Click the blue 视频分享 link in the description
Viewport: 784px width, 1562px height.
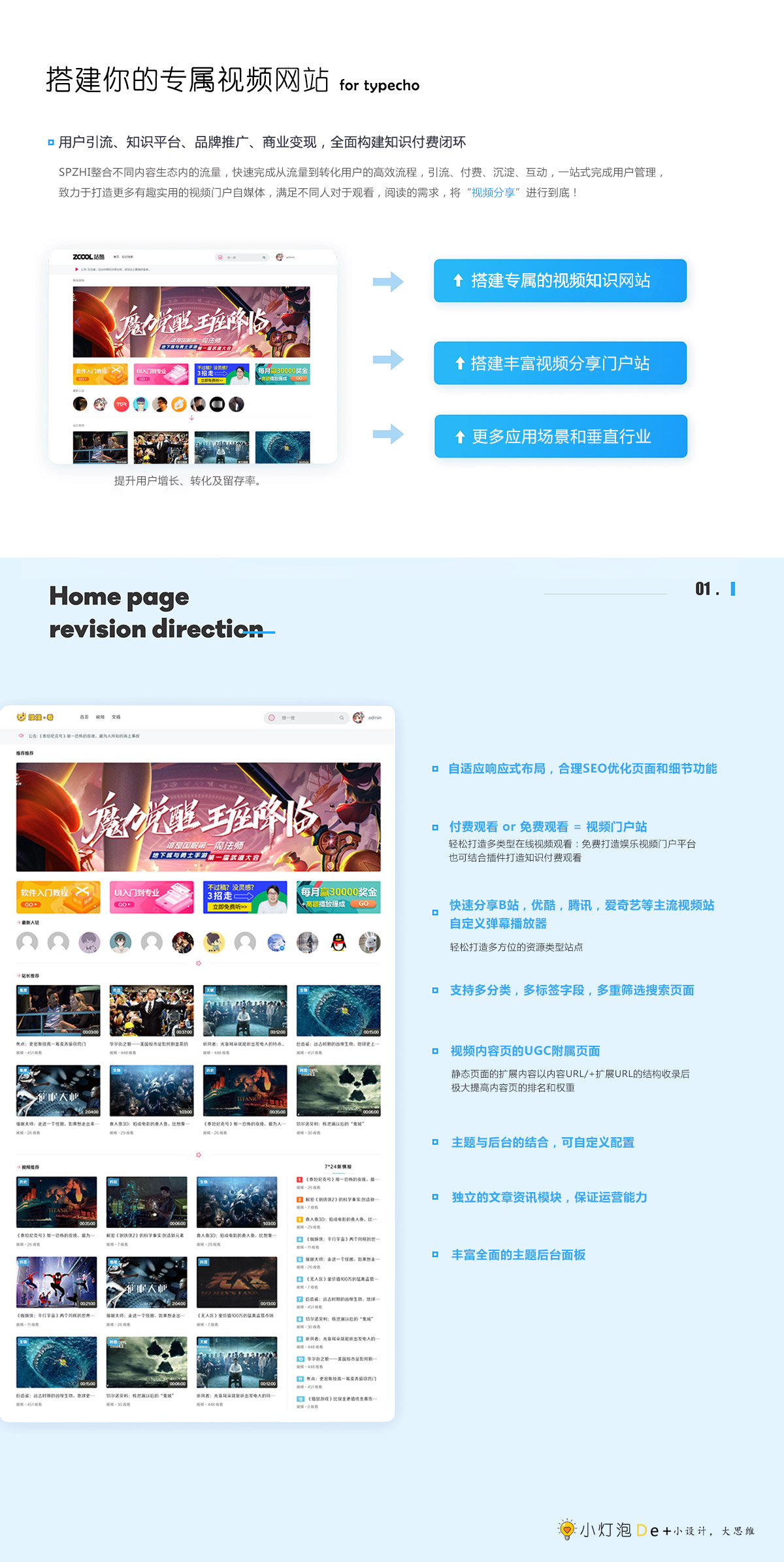[x=493, y=193]
